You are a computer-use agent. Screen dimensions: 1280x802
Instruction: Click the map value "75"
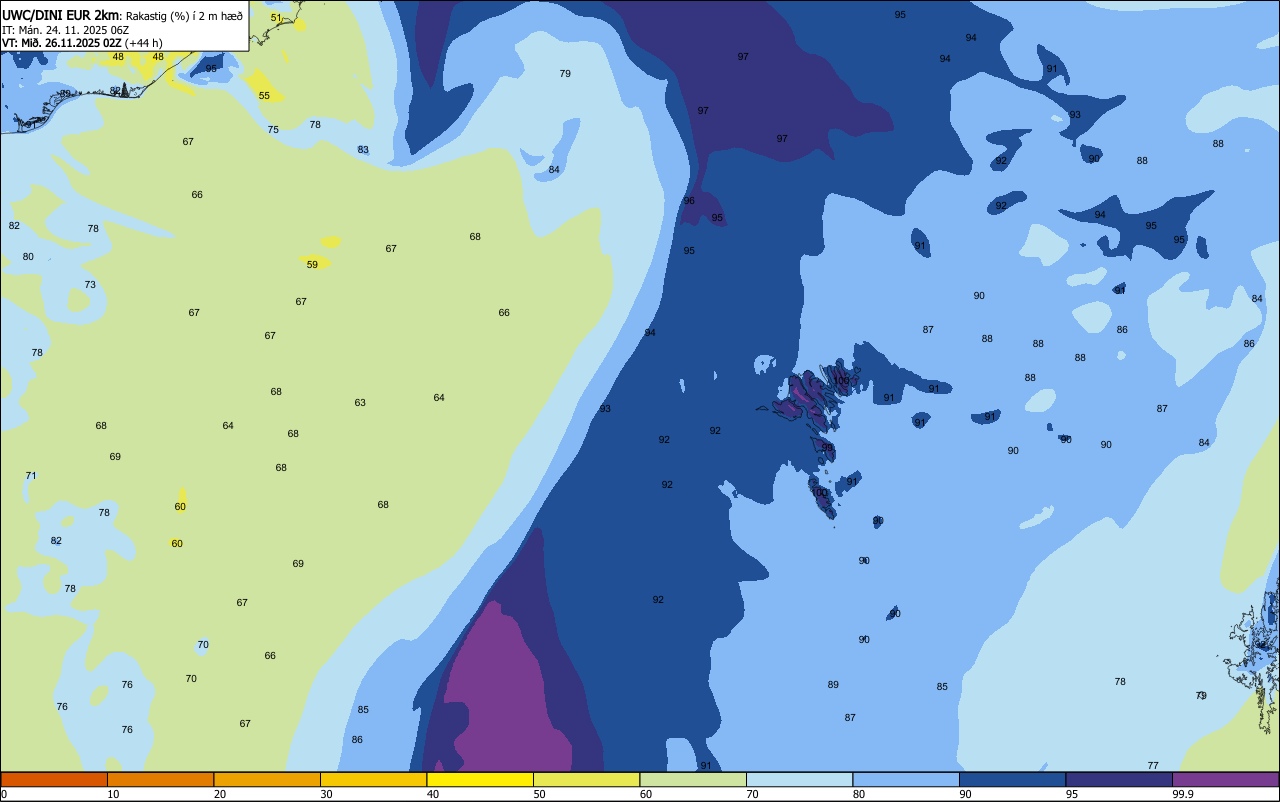(273, 130)
